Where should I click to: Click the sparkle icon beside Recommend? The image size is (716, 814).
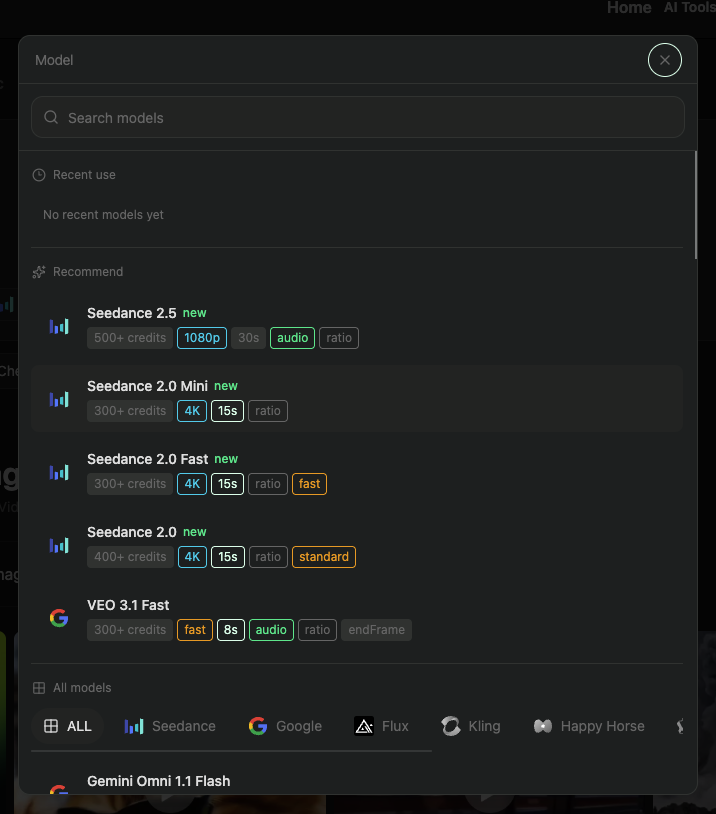coord(39,272)
